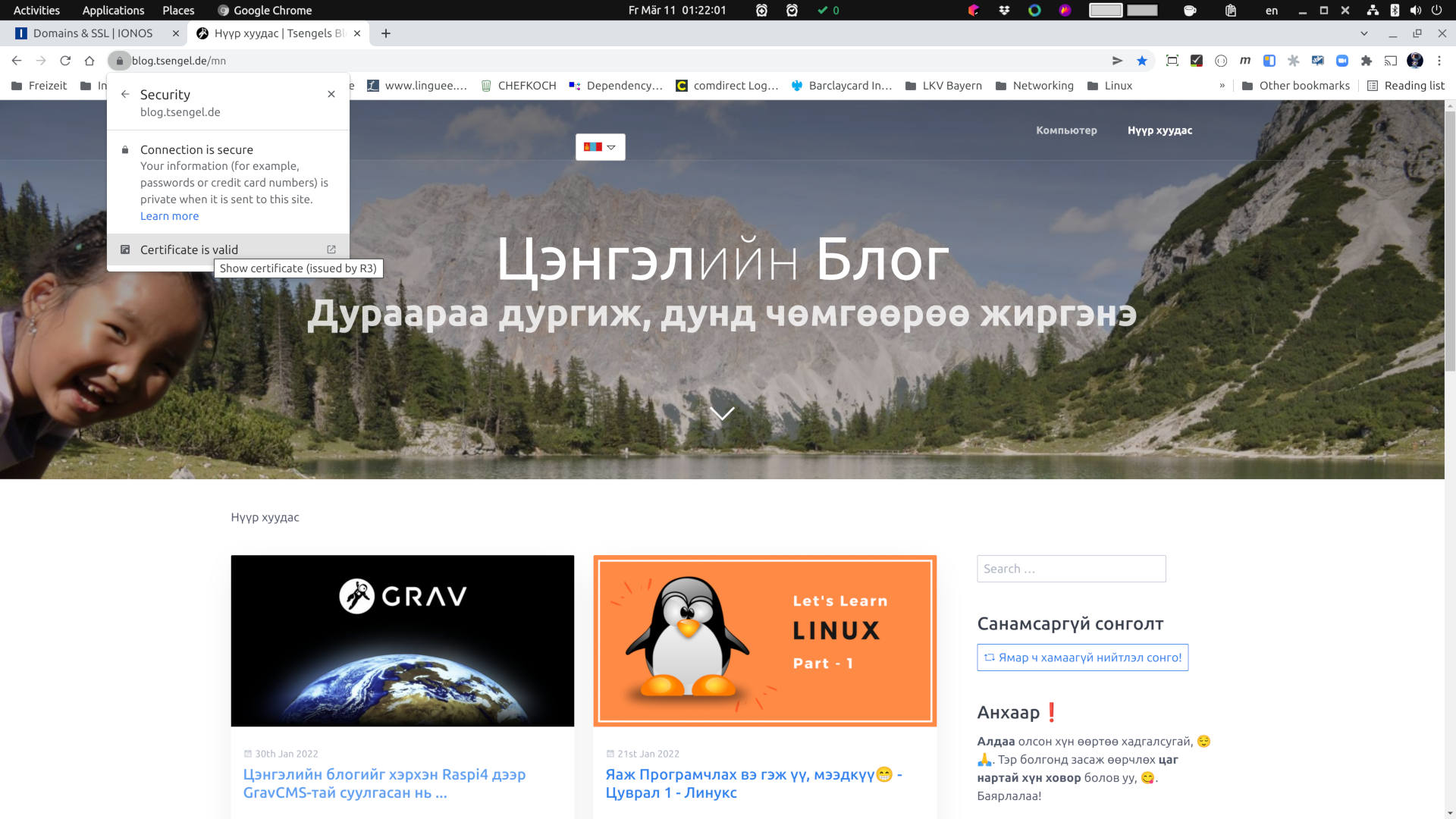Close the Нүүр хуудас Tsengels tab
The image size is (1456, 819).
[x=357, y=33]
